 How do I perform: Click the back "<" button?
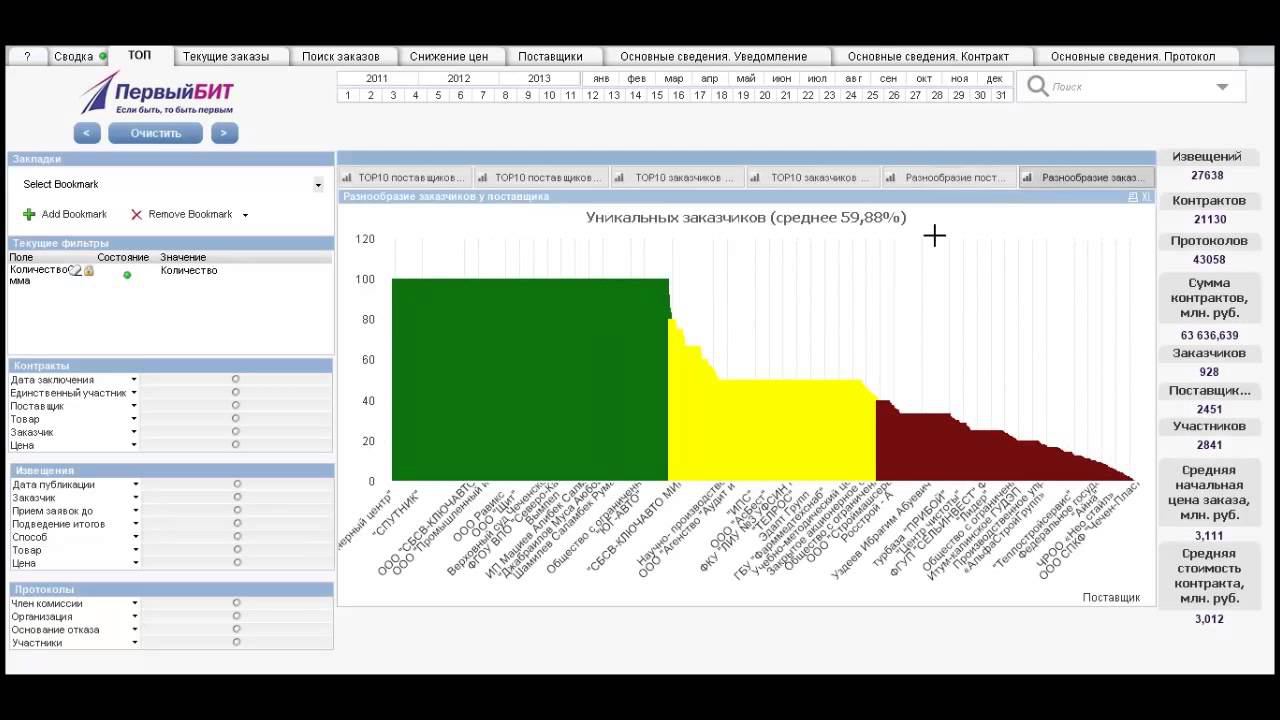pos(87,133)
